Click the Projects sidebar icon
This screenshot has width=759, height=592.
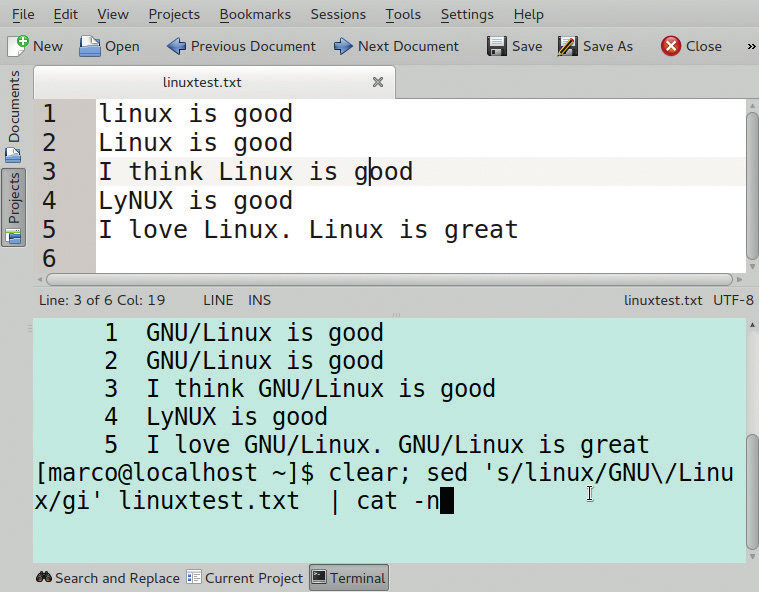pos(14,236)
